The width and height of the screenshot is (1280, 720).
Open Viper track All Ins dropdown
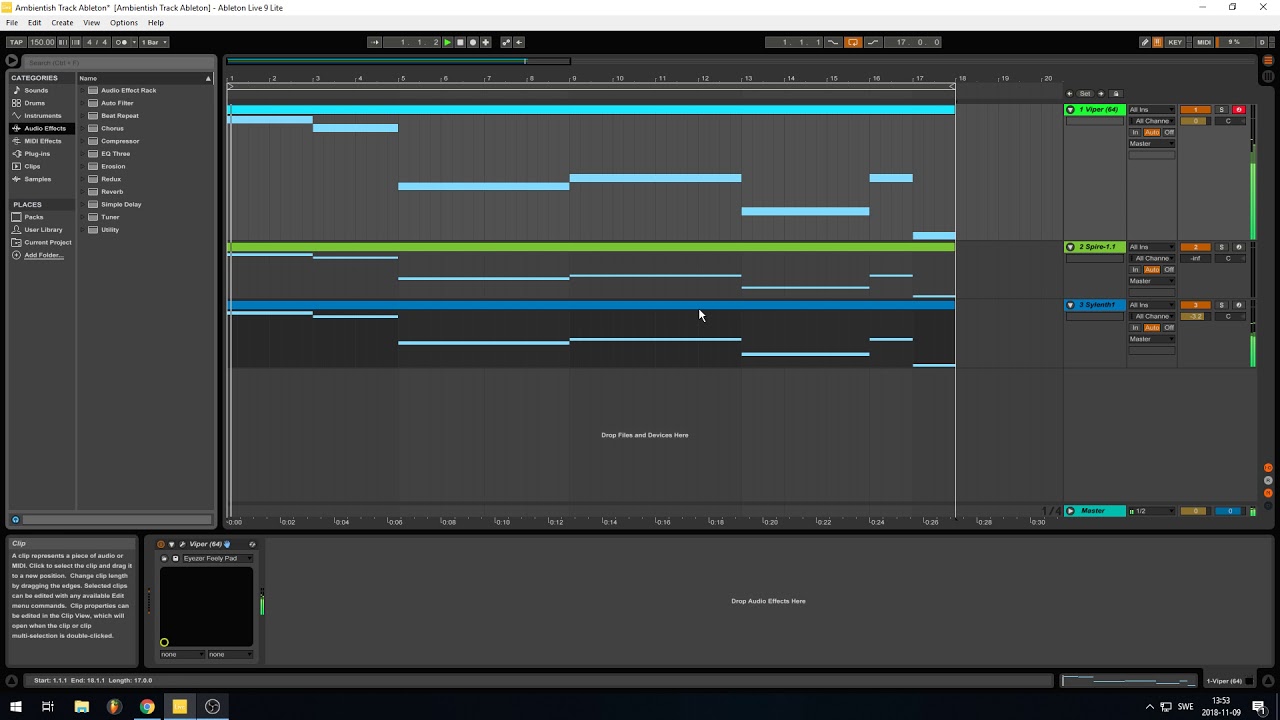[1152, 110]
